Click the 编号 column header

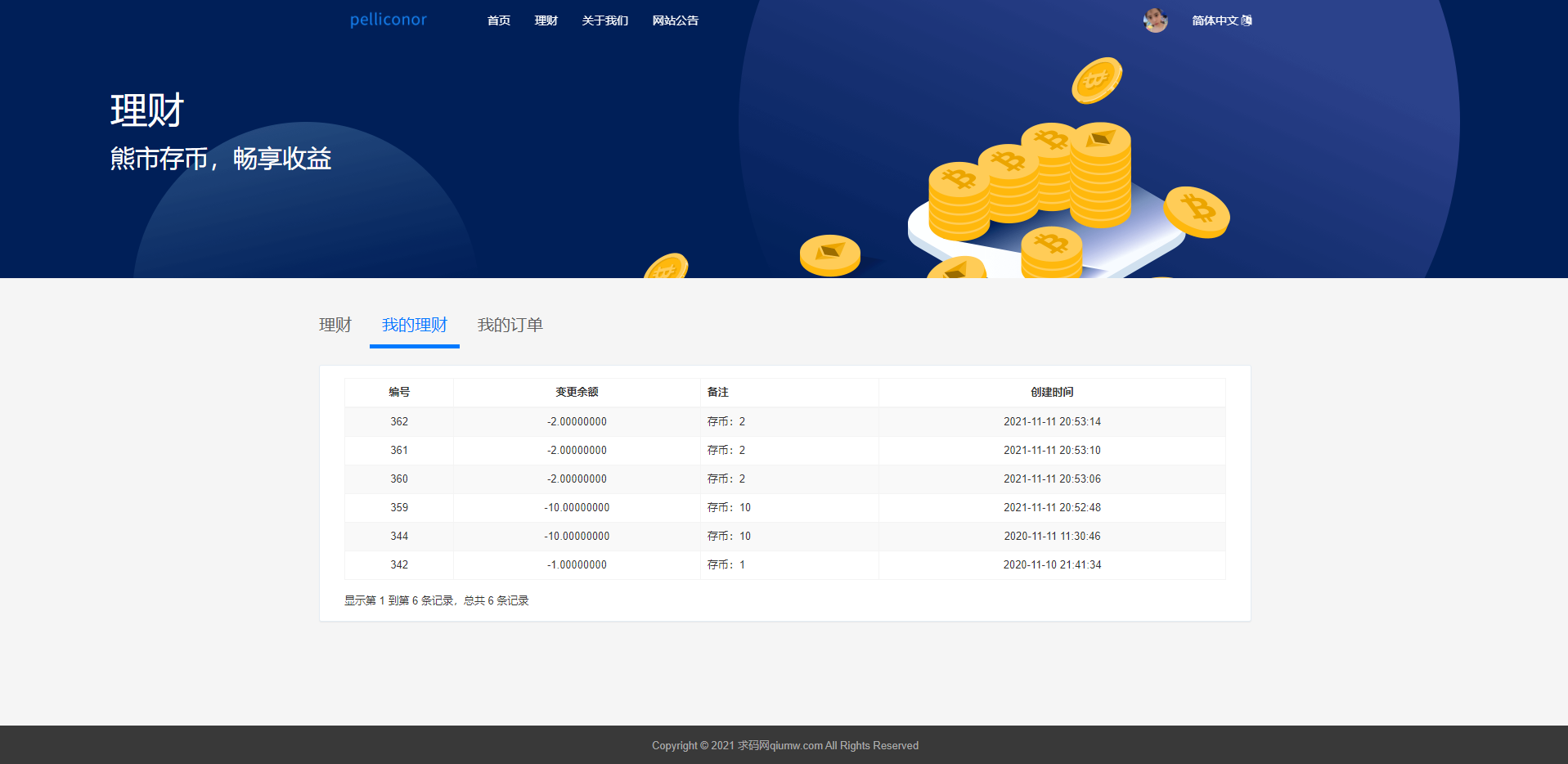click(399, 392)
